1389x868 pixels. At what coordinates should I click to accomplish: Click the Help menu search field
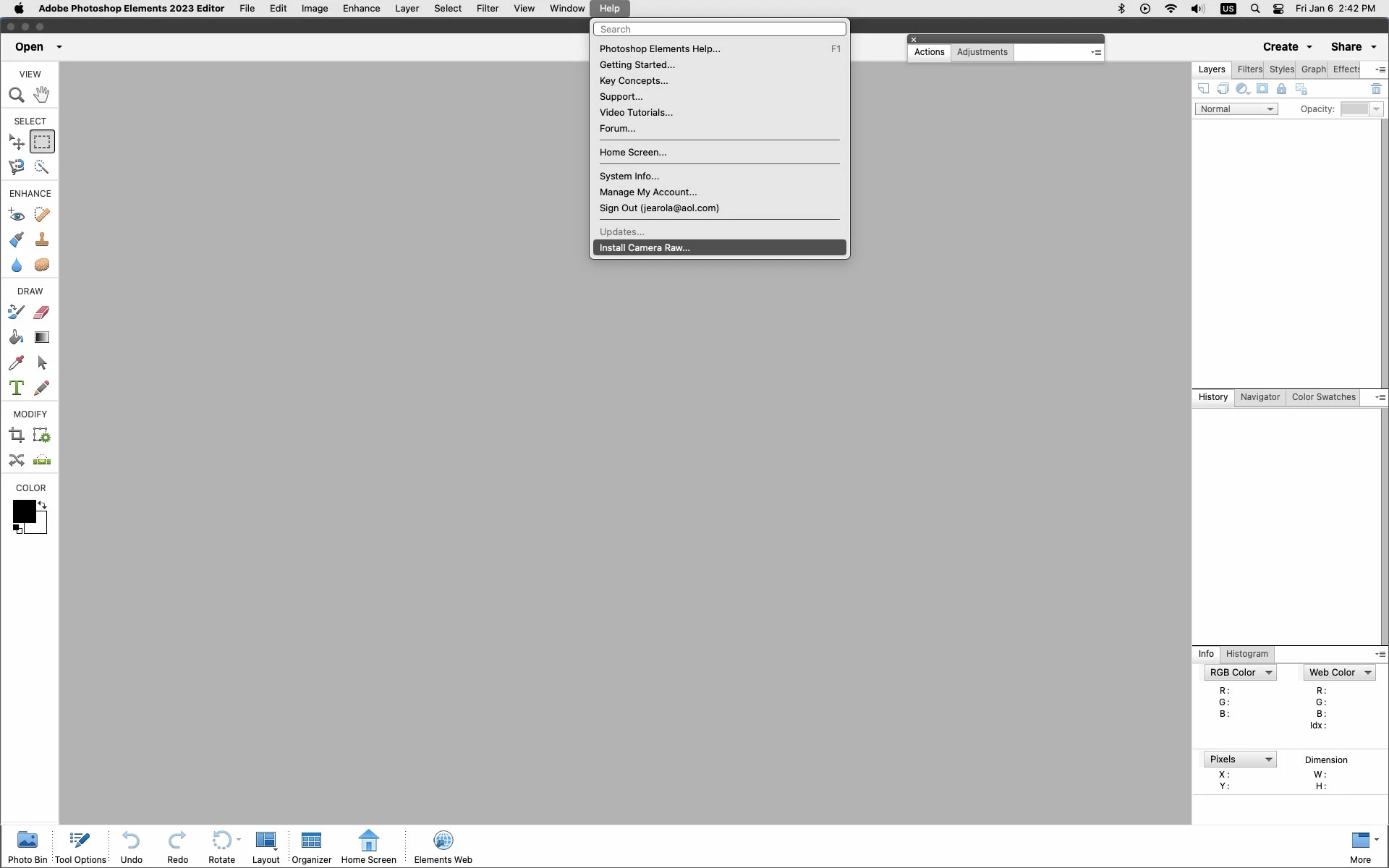coord(719,29)
